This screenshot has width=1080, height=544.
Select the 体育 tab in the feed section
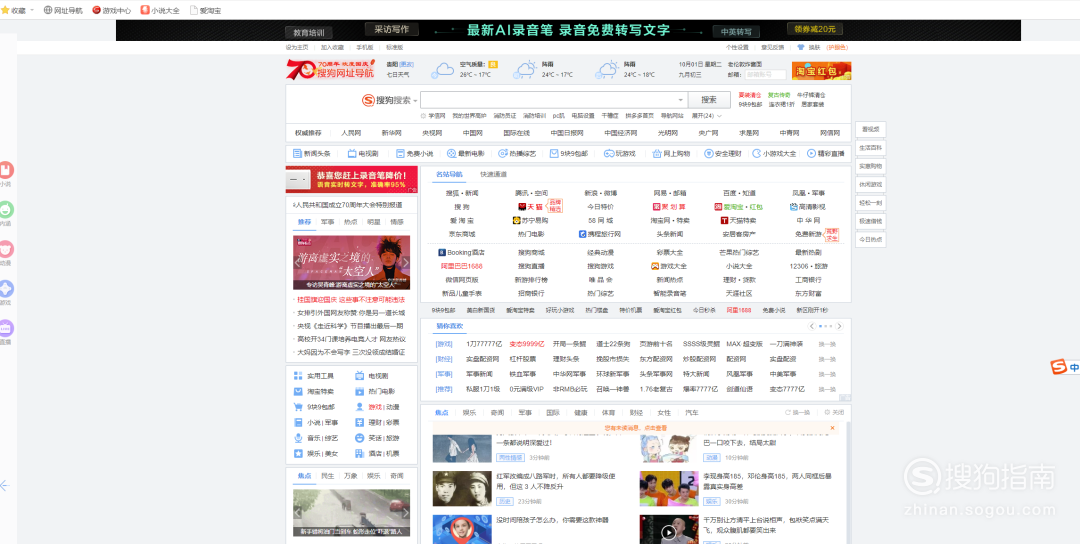(x=608, y=412)
